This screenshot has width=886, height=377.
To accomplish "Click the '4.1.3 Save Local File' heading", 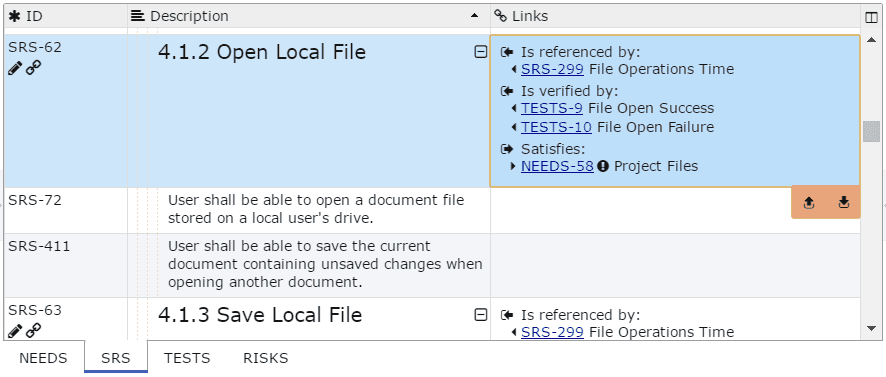I will click(260, 315).
